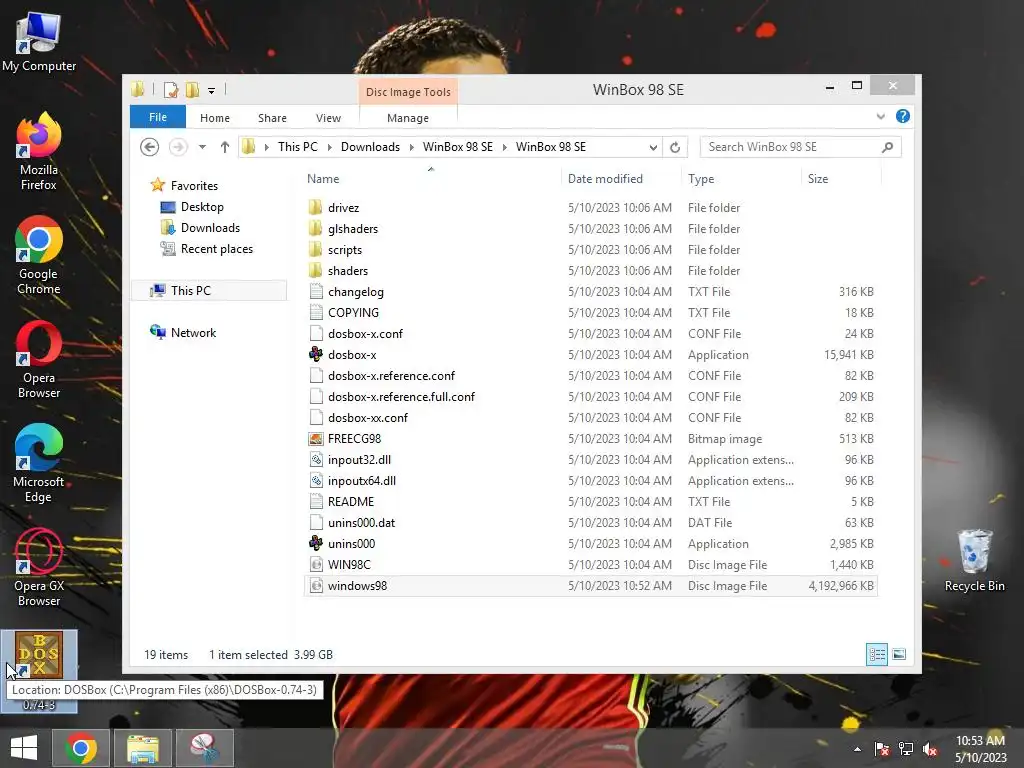Click the taskbar clock showing 10:53 AM
Screen dimensions: 1024x768
tap(980, 748)
